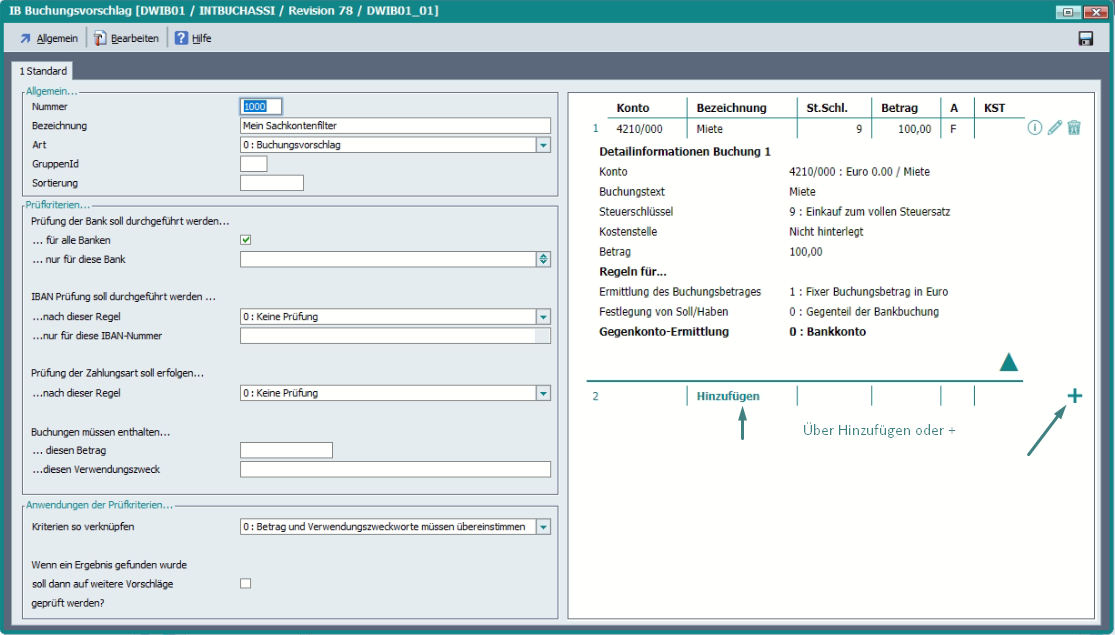Click the save diskette icon

click(1085, 38)
